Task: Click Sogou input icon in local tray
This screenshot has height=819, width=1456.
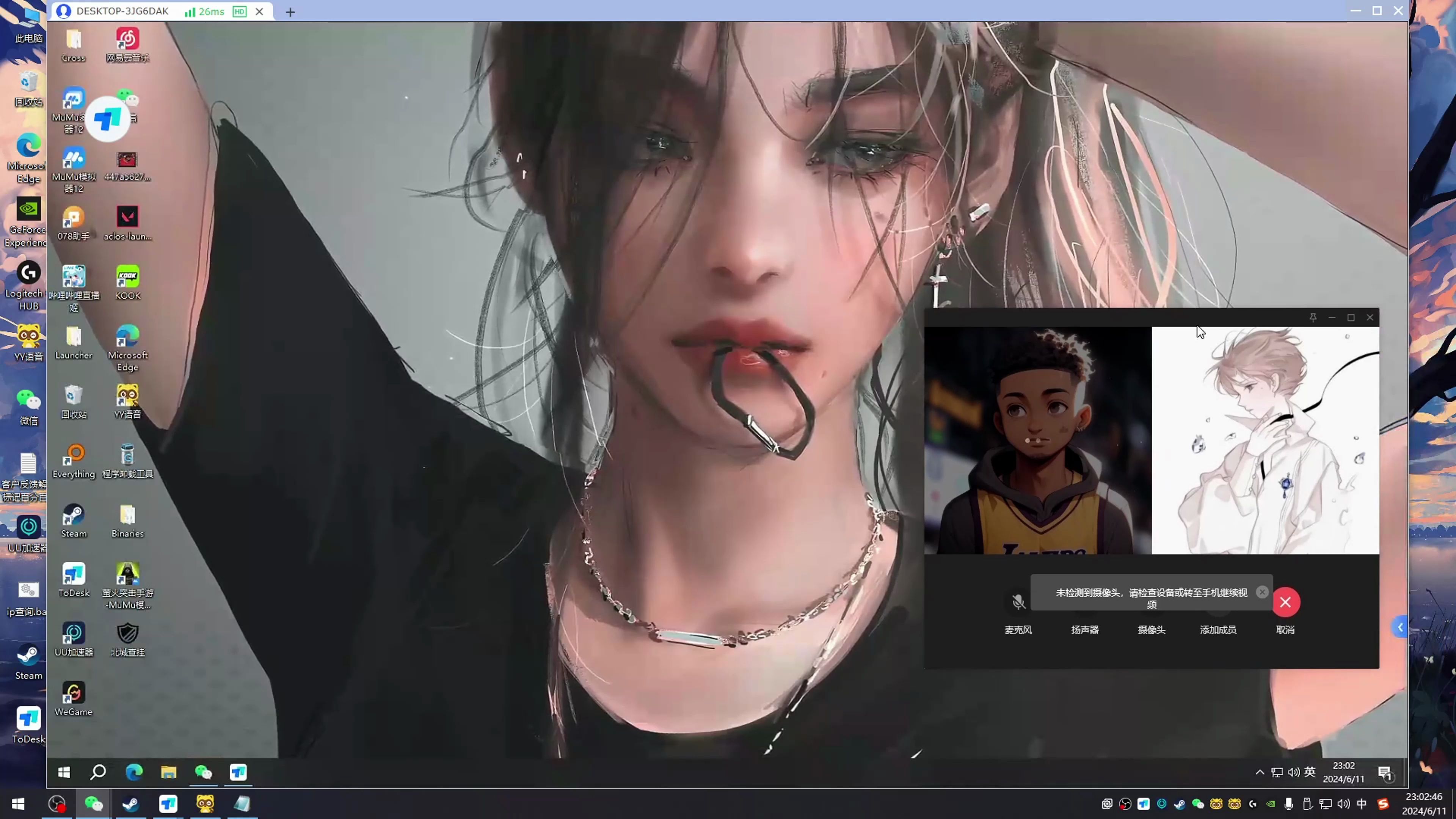Action: [1383, 804]
